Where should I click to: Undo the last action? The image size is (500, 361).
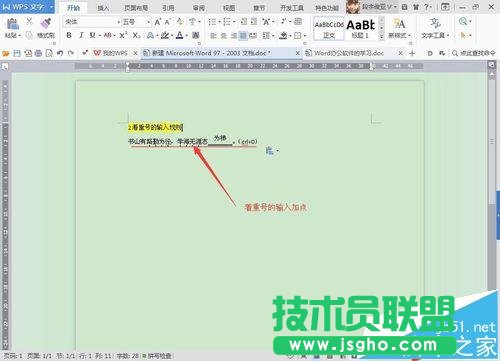coord(60,53)
